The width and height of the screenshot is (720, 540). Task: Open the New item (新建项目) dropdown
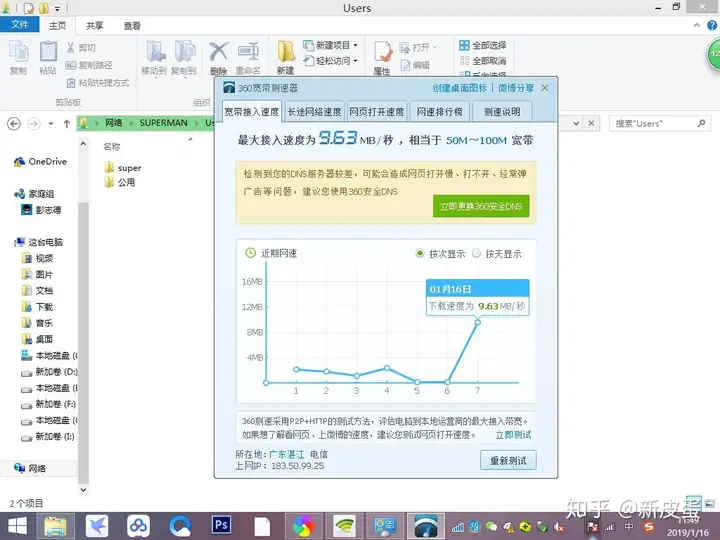331,45
